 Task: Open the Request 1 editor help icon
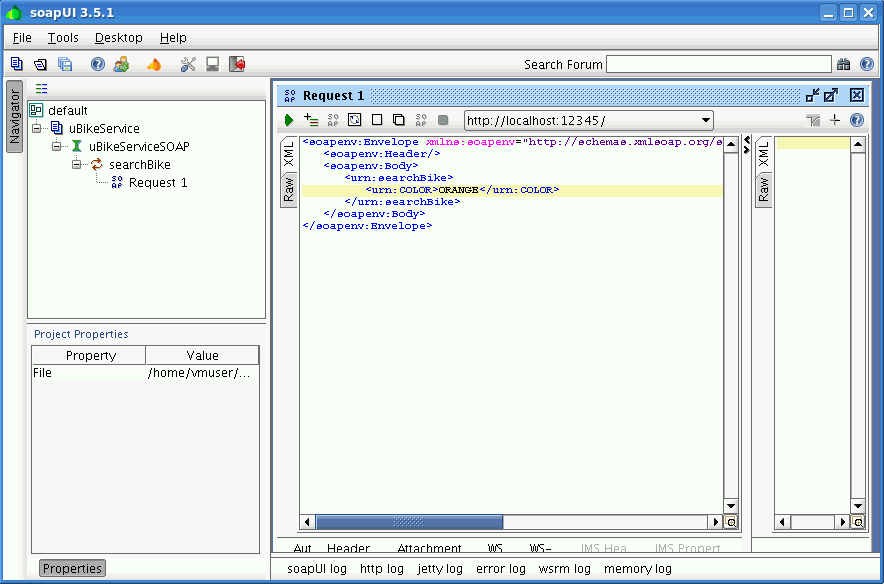point(857,120)
